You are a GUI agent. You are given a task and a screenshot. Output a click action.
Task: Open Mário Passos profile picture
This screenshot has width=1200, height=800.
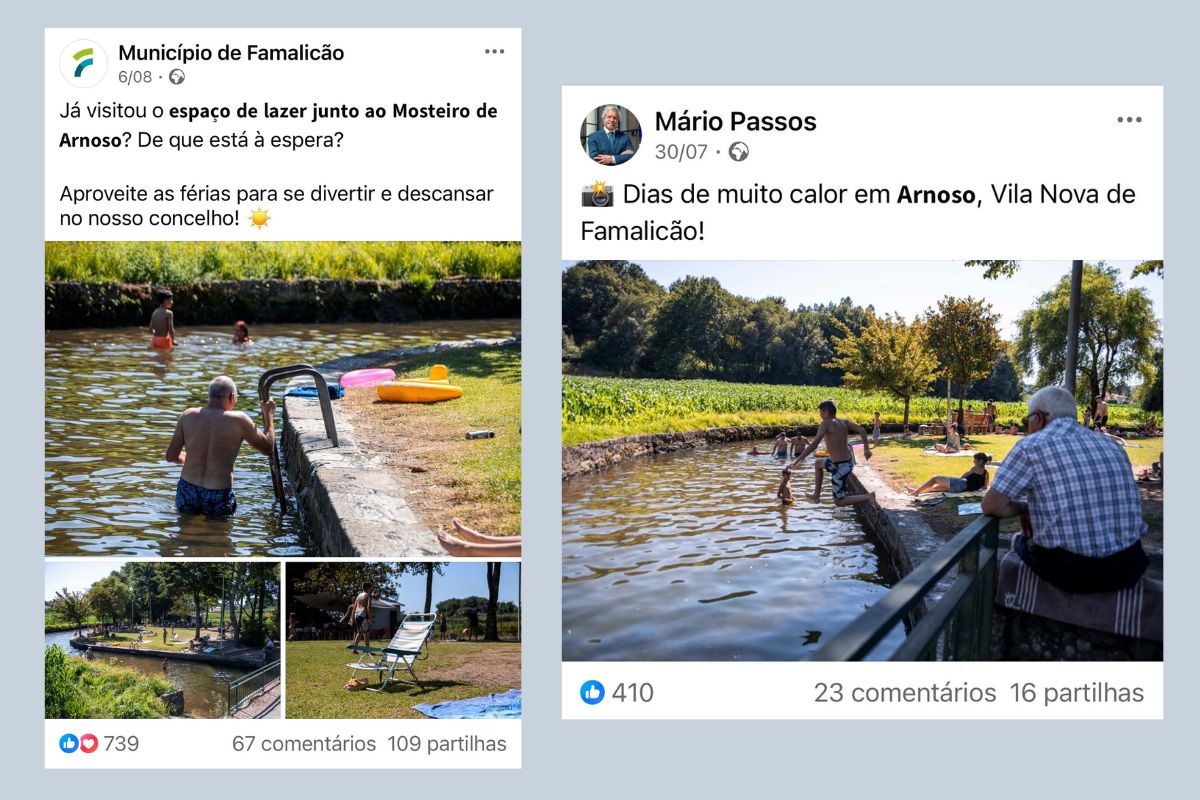611,135
